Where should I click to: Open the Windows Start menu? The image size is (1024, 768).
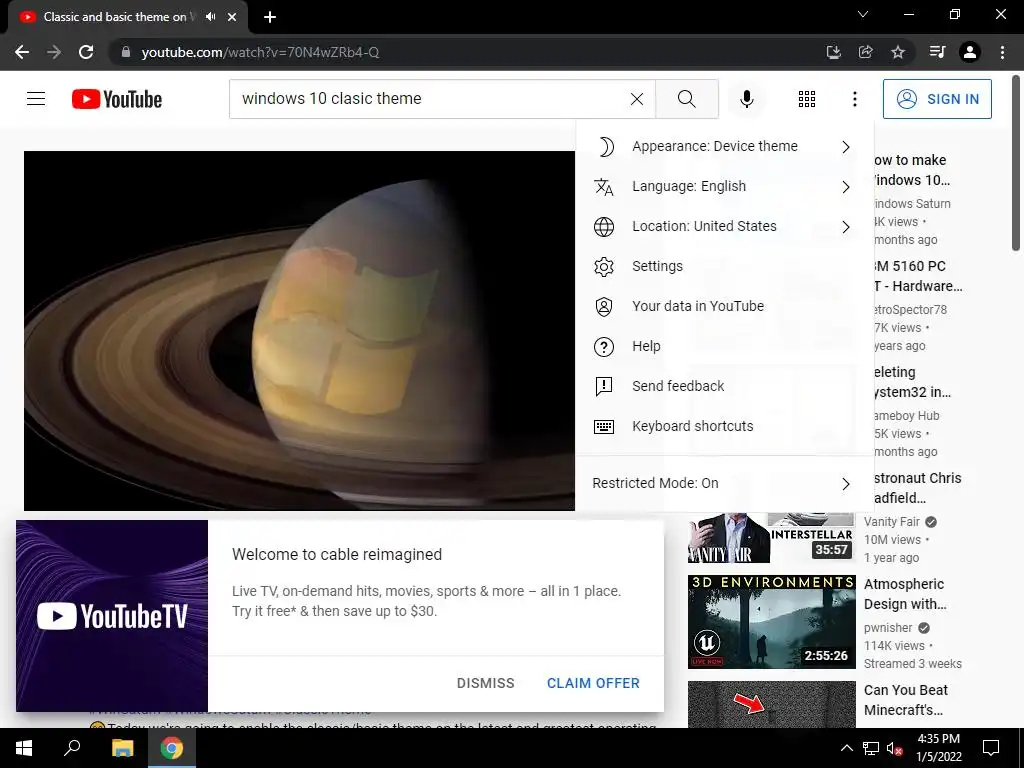click(x=24, y=748)
